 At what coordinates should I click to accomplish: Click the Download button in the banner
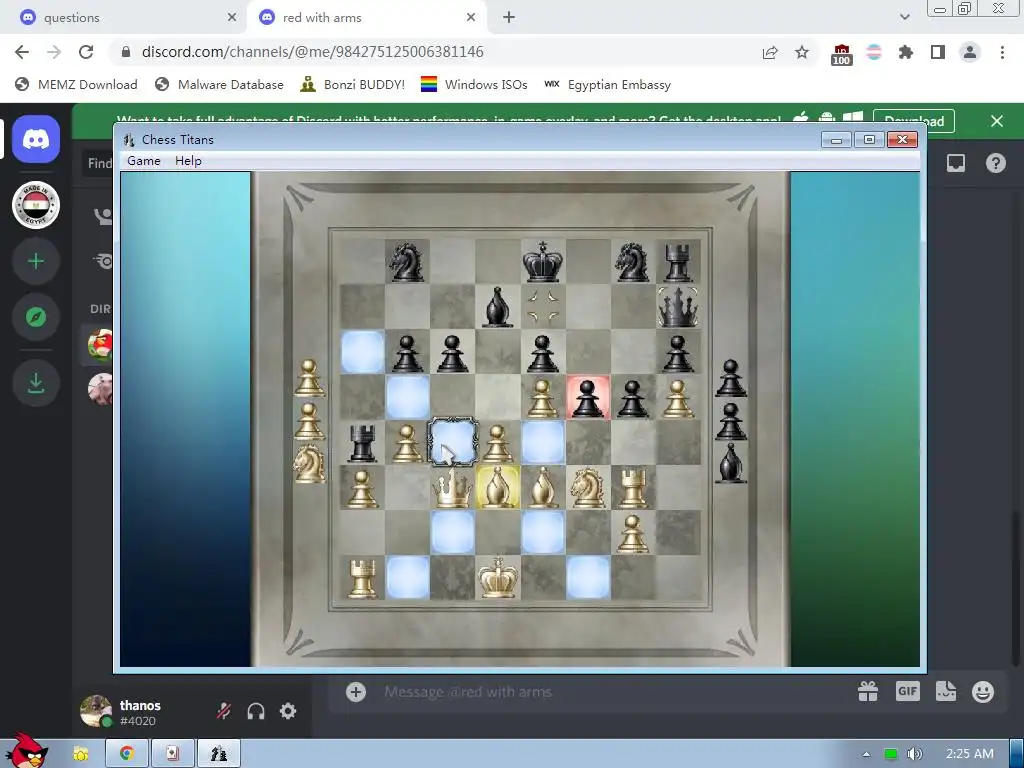pos(914,121)
